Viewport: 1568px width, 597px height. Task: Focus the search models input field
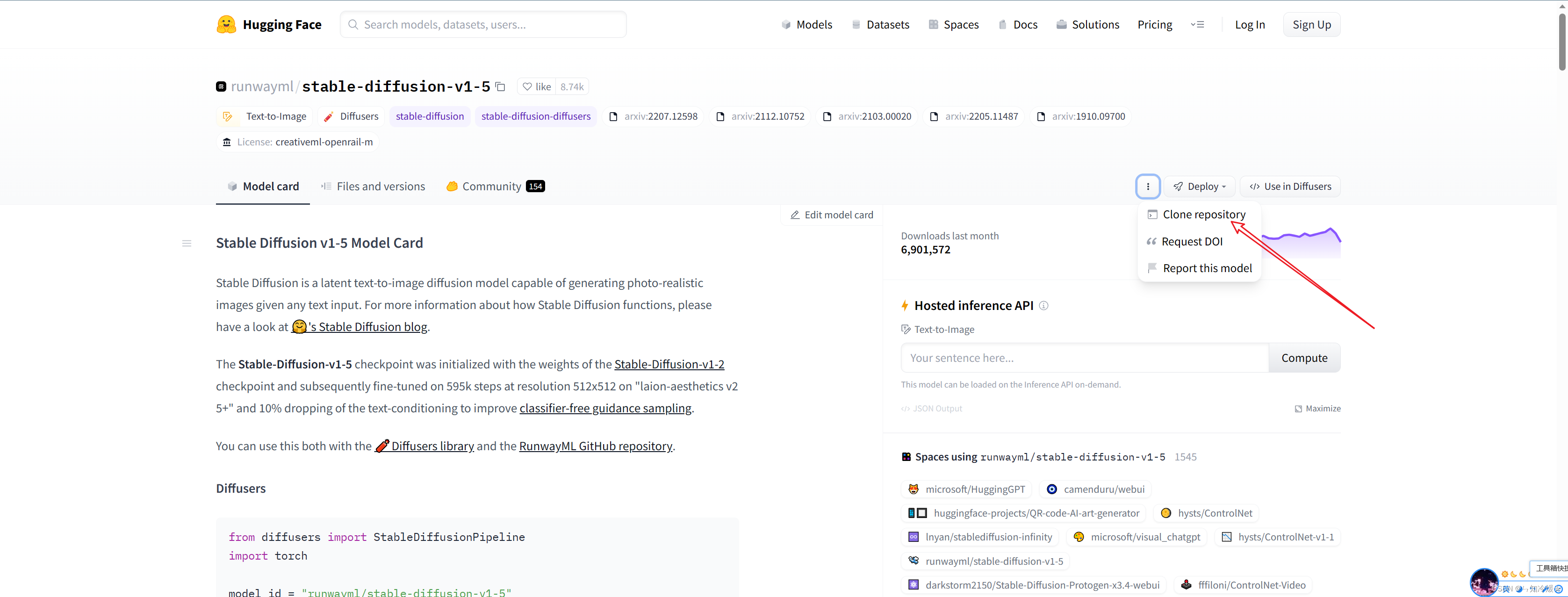[x=483, y=24]
